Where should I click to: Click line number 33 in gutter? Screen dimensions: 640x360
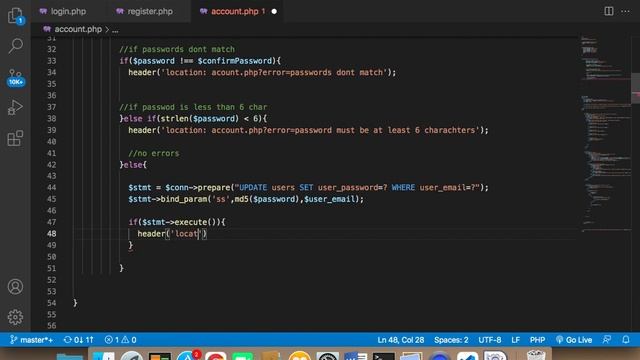pyautogui.click(x=51, y=61)
